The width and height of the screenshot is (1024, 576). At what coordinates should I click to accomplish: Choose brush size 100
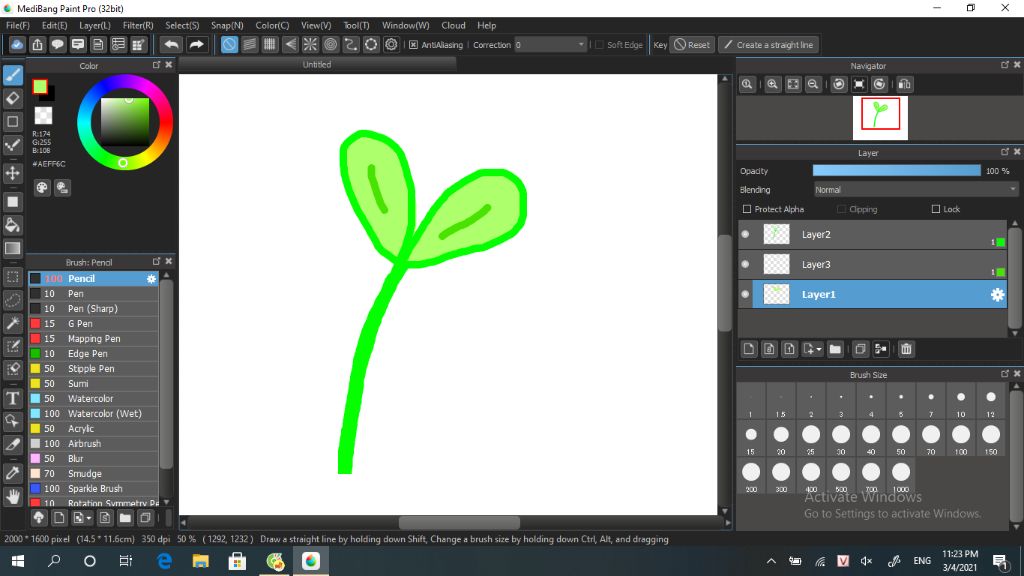pos(961,438)
